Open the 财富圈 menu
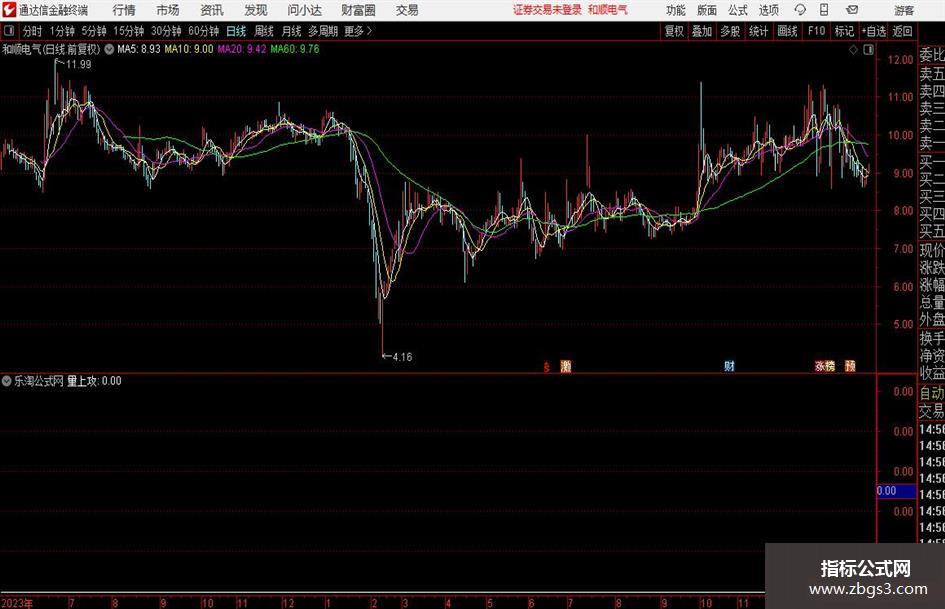The height and width of the screenshot is (609, 945). click(358, 10)
